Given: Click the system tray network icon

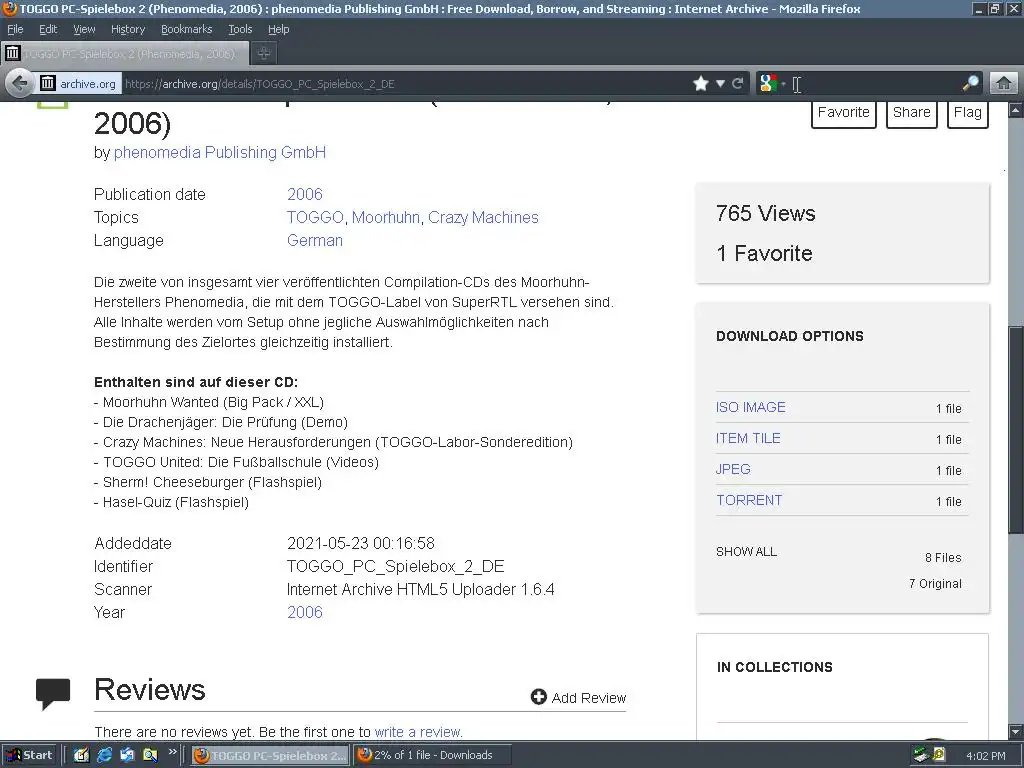Looking at the screenshot, I should [x=921, y=755].
